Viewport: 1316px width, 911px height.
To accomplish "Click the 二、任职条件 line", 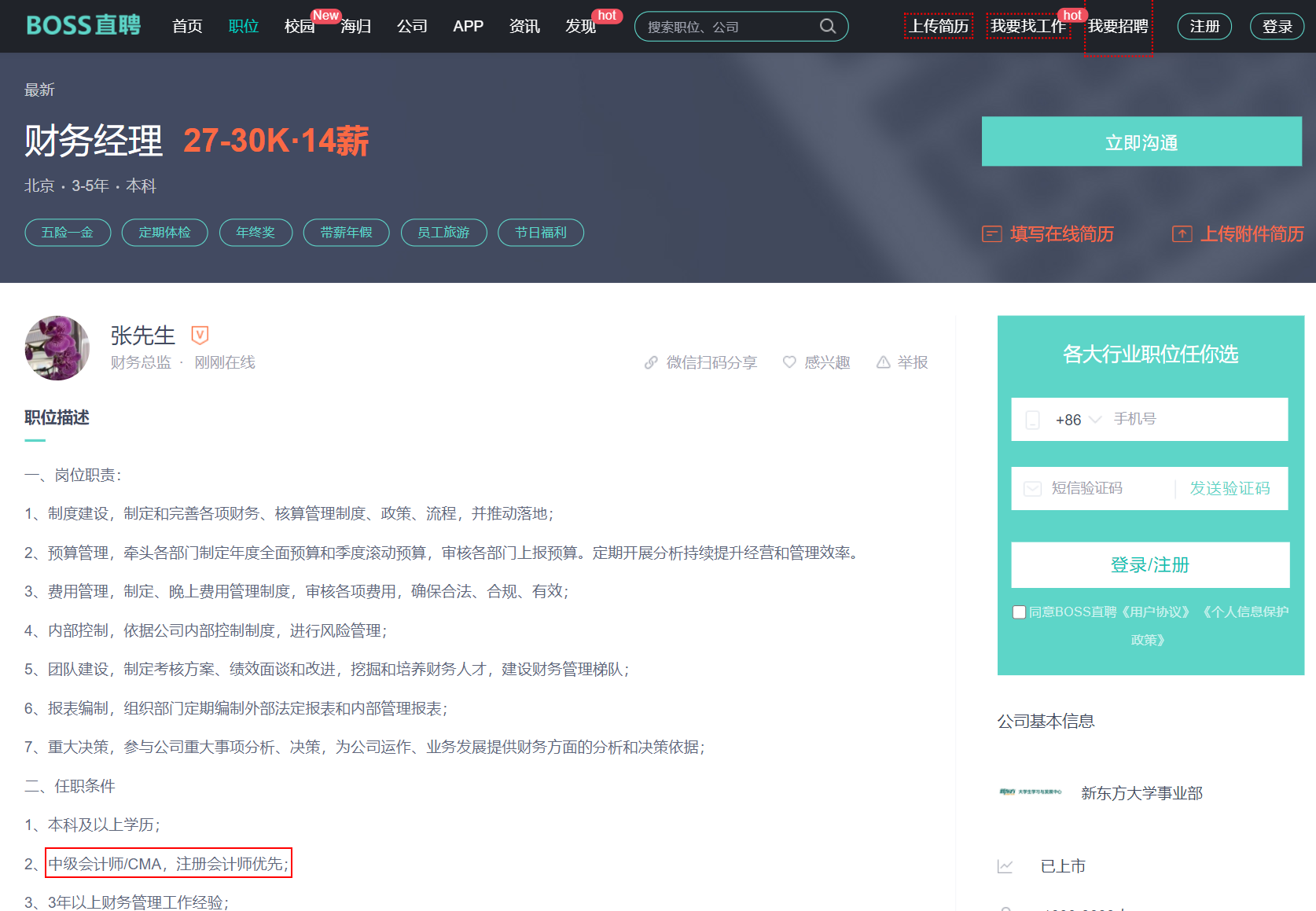I will tap(70, 786).
